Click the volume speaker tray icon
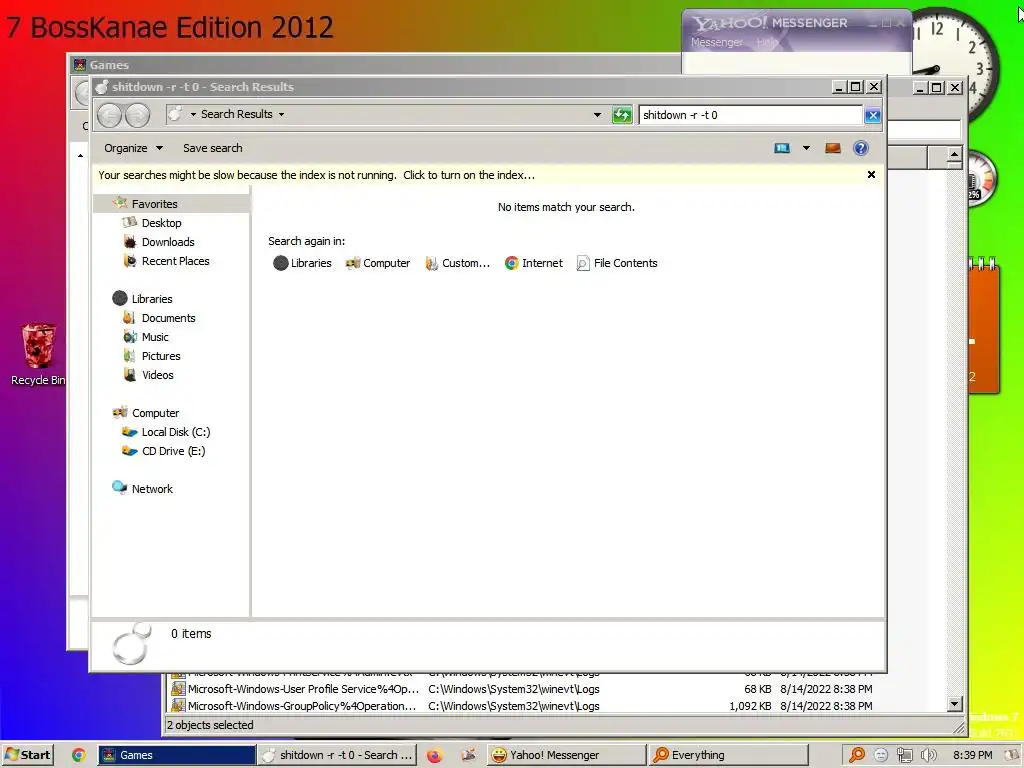 tap(928, 755)
